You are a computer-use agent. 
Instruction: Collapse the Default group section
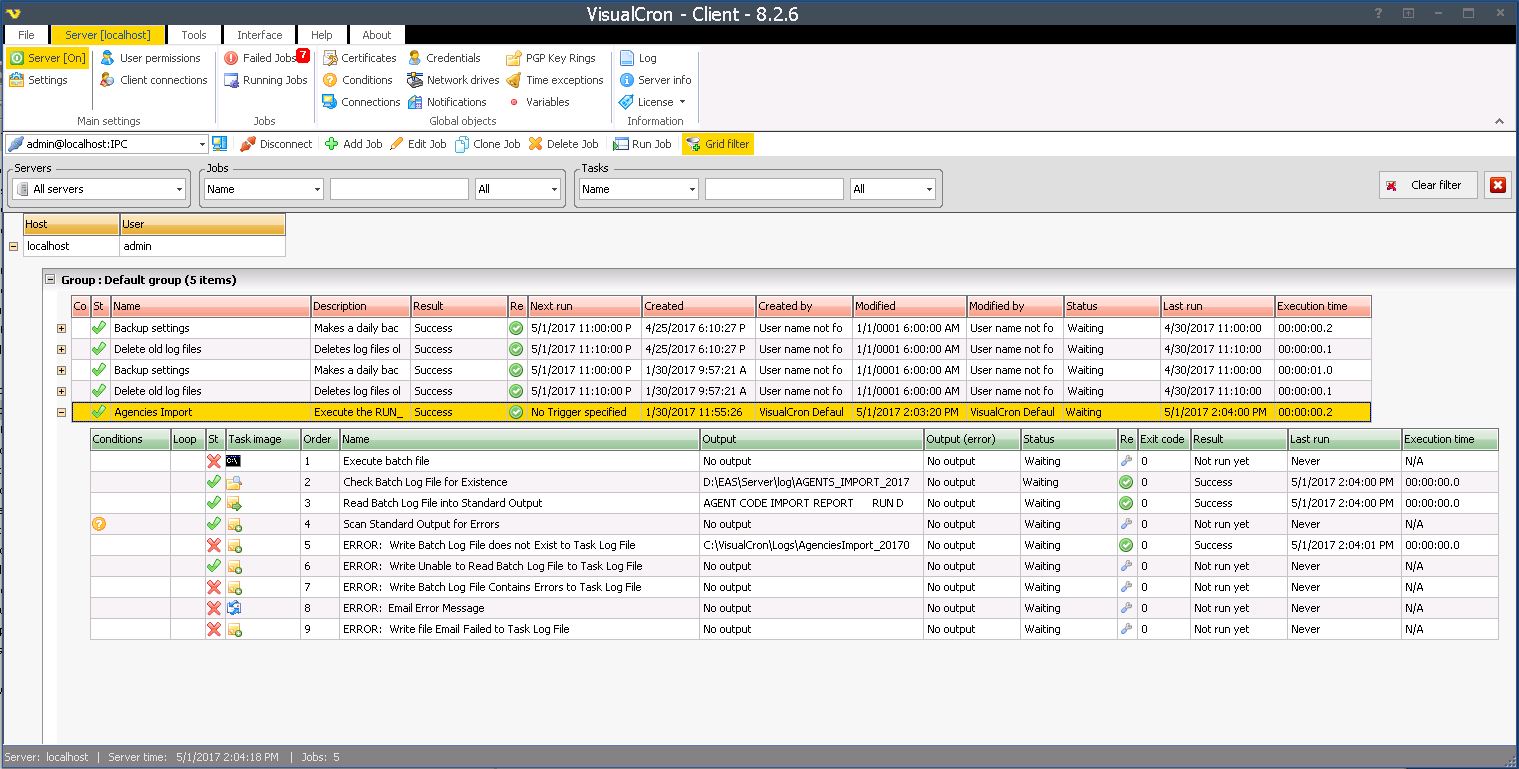tap(50, 280)
